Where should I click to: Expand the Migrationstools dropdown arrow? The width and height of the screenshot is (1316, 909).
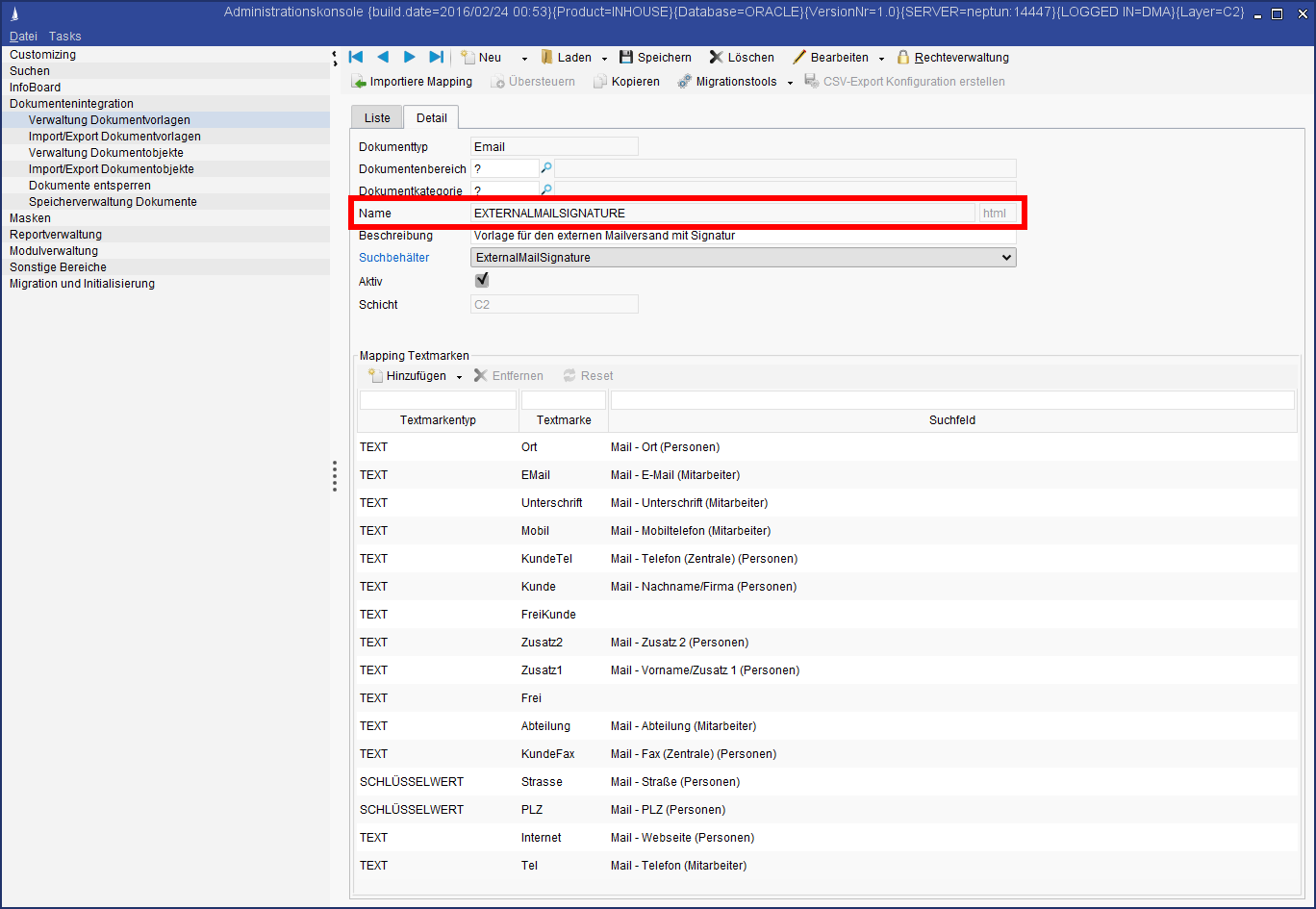790,83
